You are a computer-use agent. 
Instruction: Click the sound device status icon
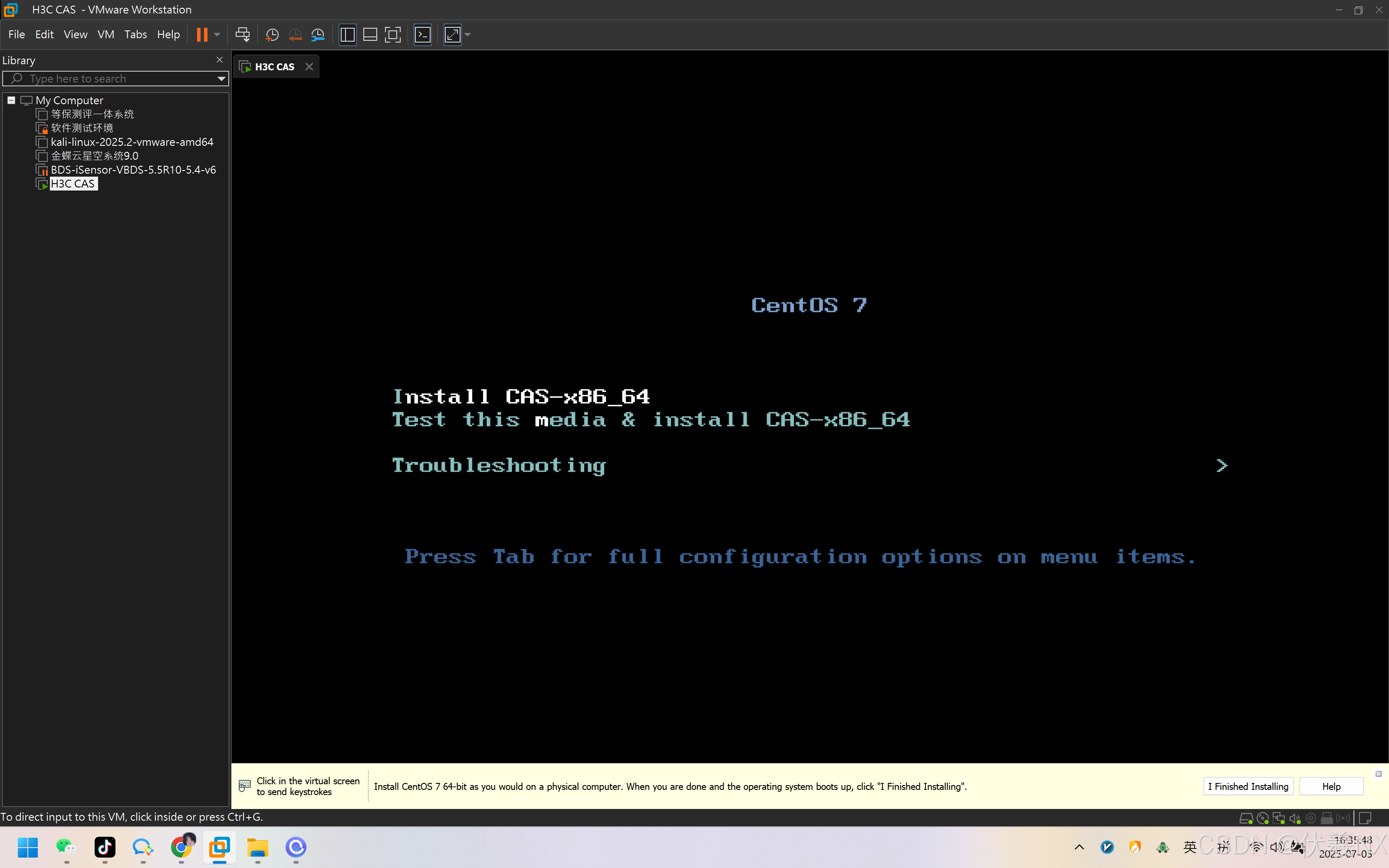tap(1295, 818)
